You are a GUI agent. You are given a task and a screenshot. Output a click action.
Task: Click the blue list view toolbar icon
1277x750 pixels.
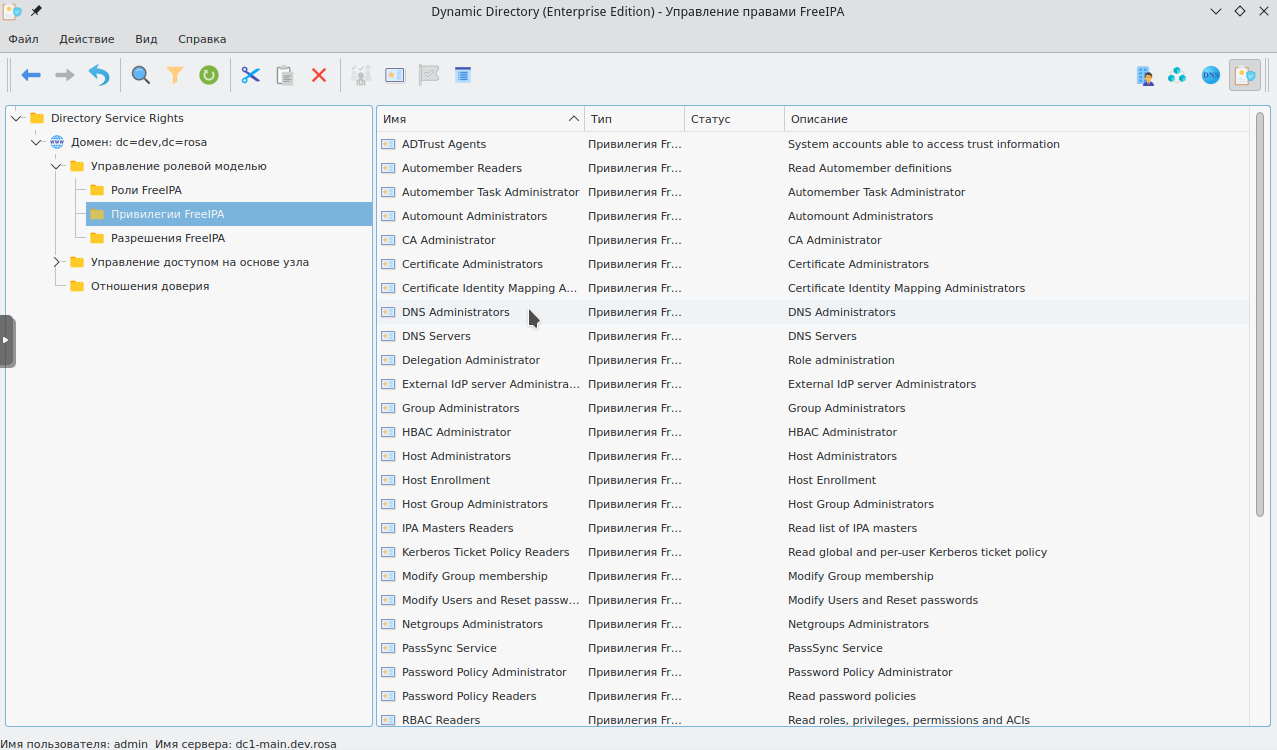click(x=463, y=75)
